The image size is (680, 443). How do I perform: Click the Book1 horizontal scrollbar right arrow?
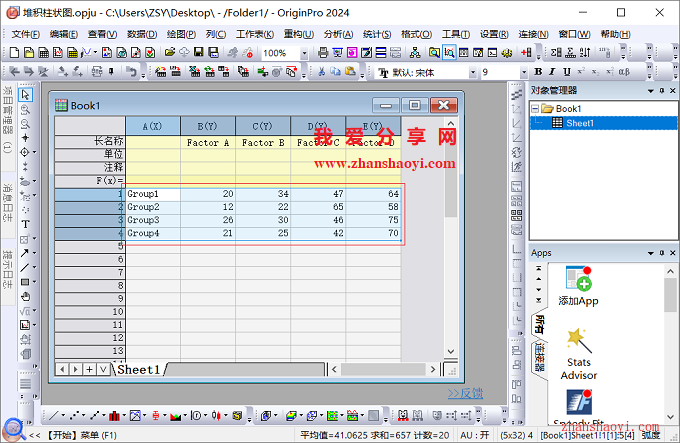(433, 369)
